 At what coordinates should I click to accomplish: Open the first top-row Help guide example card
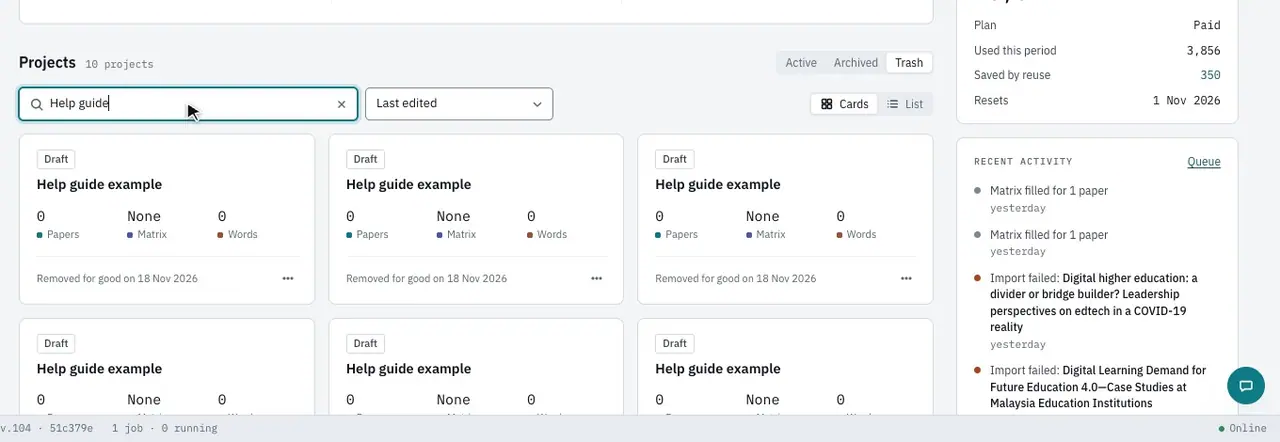(167, 219)
